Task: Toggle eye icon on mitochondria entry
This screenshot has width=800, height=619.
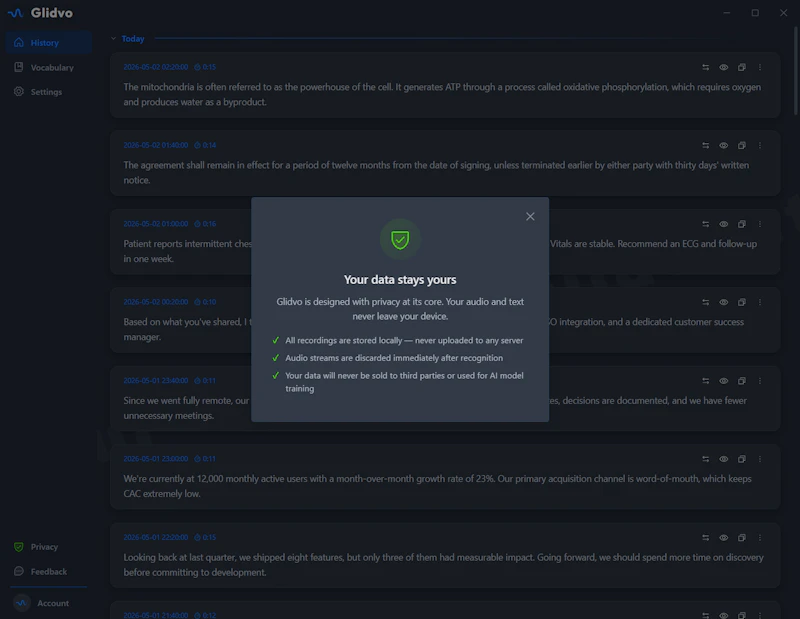Action: pos(723,67)
